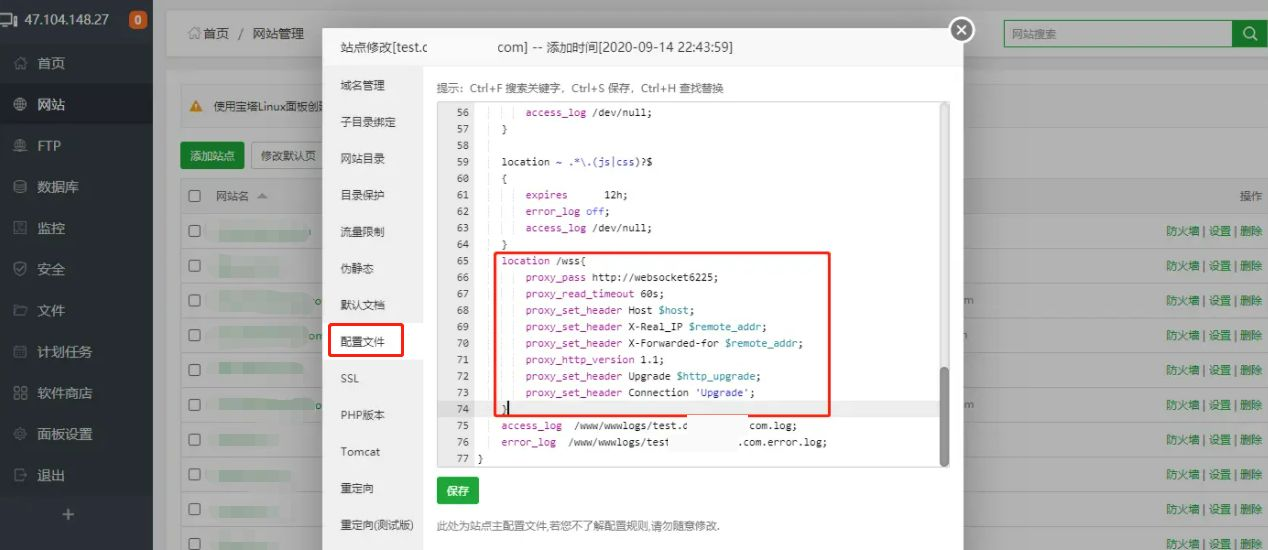
Task: Check the second website row checkbox
Action: 195,266
